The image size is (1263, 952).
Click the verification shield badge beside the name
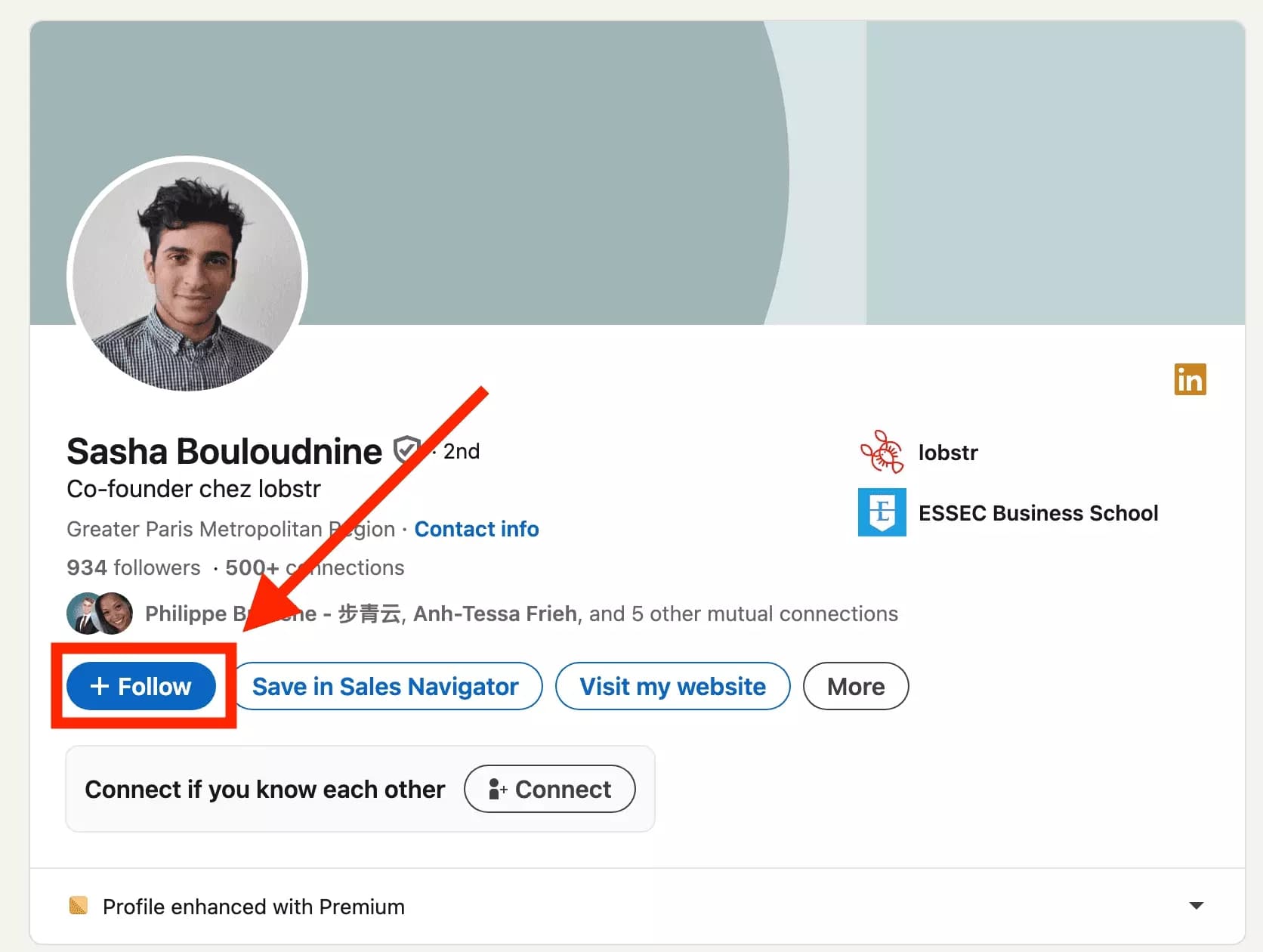(406, 450)
